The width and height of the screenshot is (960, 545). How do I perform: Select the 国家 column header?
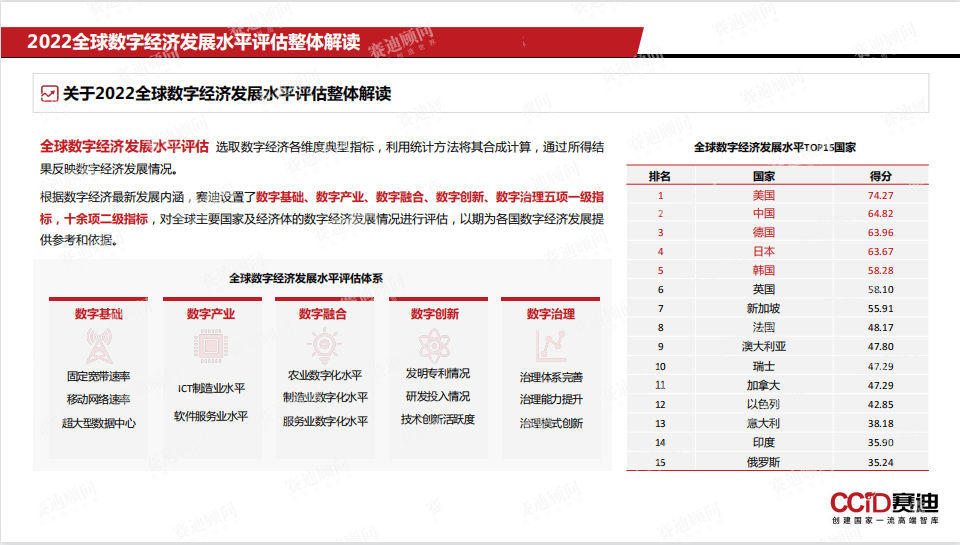tap(763, 176)
